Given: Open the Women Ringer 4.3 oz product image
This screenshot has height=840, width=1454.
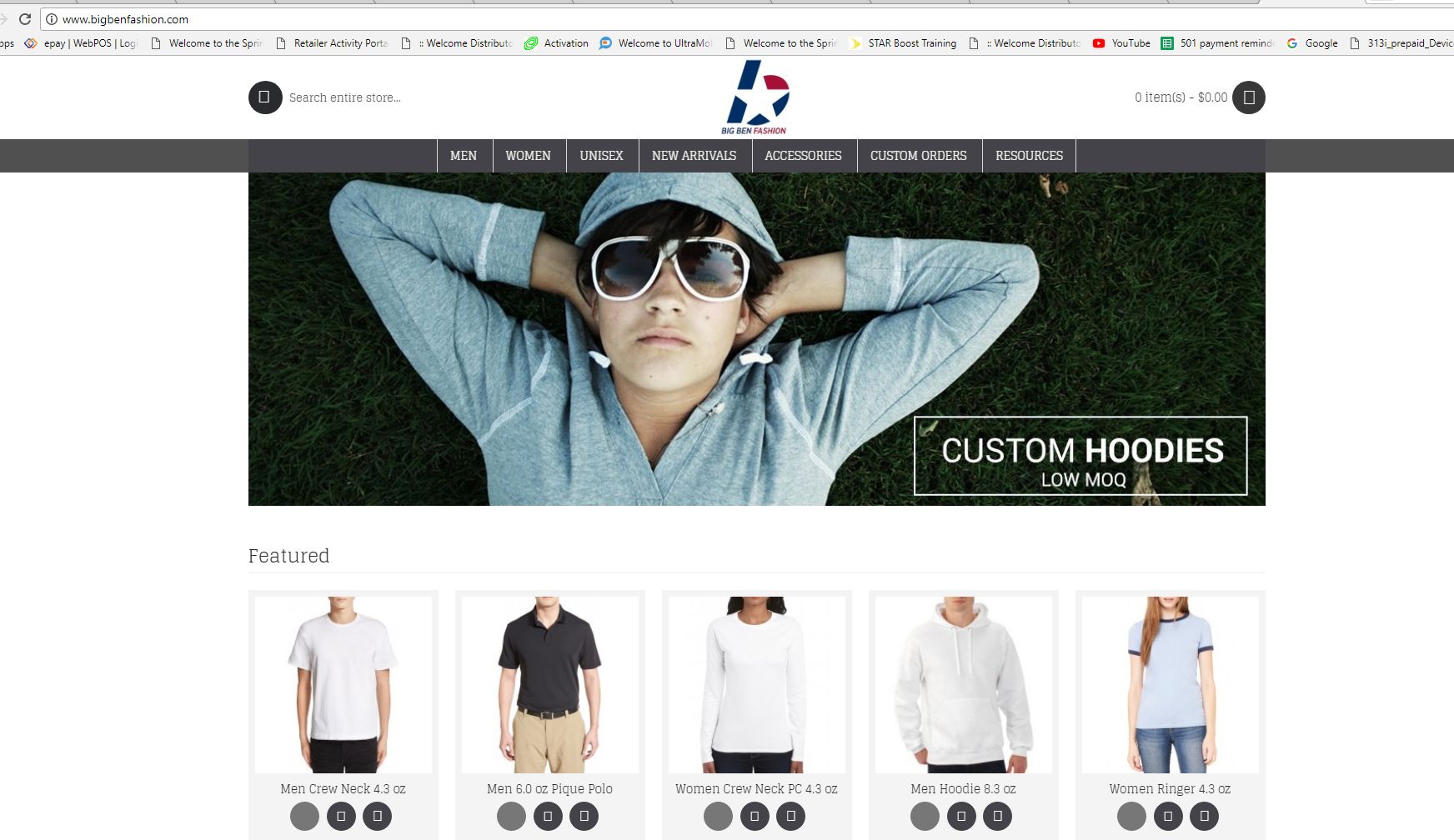Looking at the screenshot, I should coord(1170,684).
